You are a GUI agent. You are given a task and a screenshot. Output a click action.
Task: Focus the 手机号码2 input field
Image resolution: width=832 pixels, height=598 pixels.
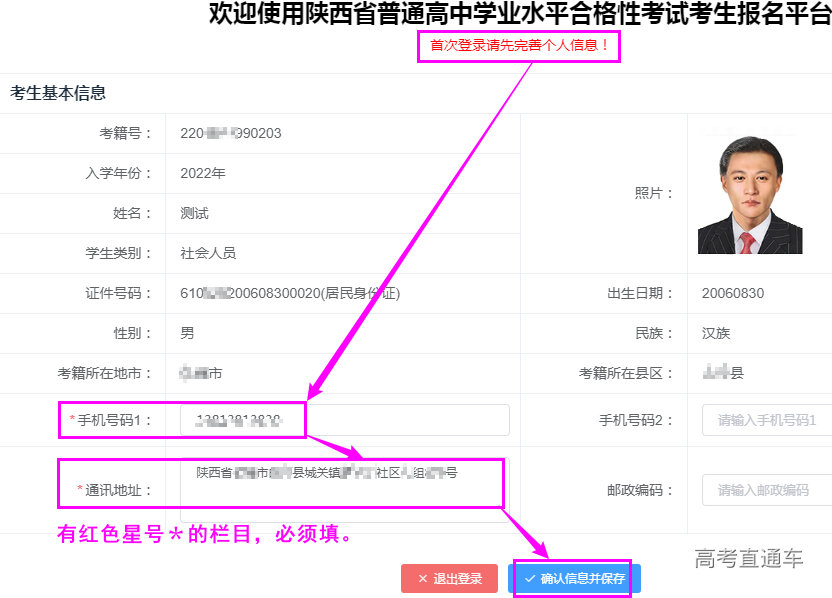tap(768, 420)
